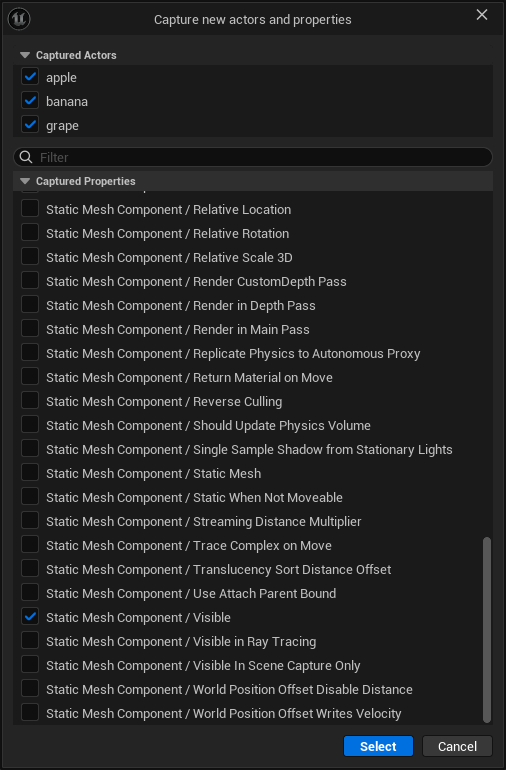This screenshot has height=770, width=506.
Task: Uncheck the Static Mesh Component / Visible checkbox
Action: [x=30, y=617]
